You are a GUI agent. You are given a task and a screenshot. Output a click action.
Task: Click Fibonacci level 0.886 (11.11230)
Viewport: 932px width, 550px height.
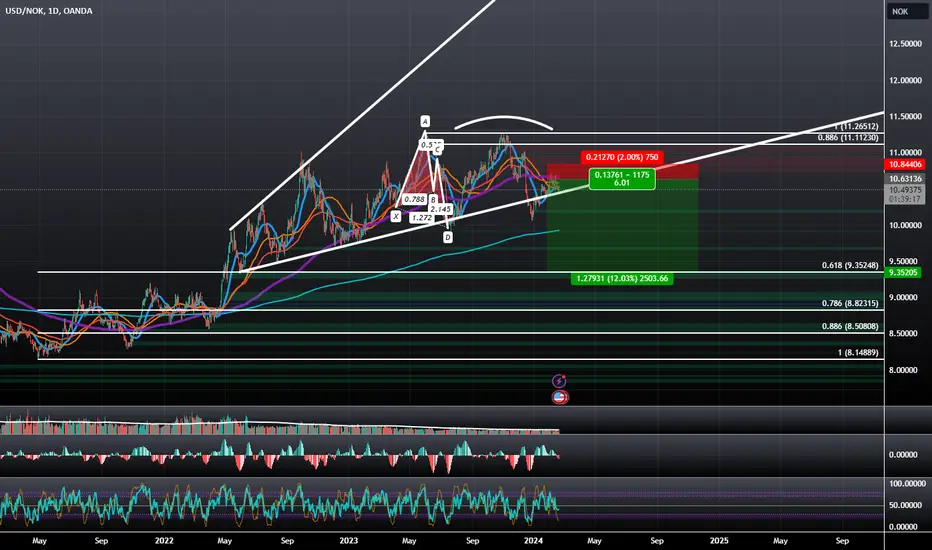[x=848, y=137]
